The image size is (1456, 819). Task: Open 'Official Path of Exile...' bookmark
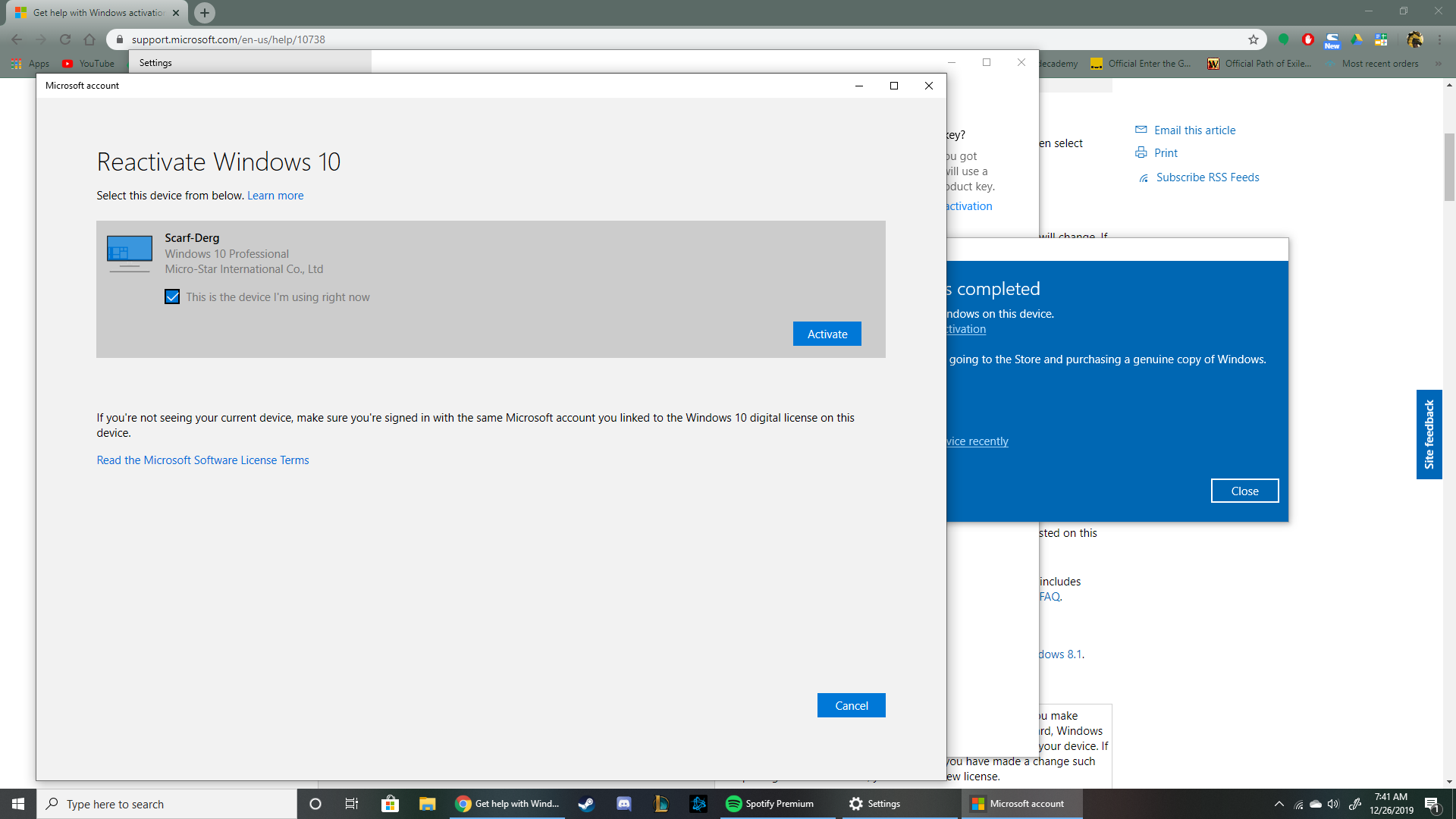tap(1259, 64)
